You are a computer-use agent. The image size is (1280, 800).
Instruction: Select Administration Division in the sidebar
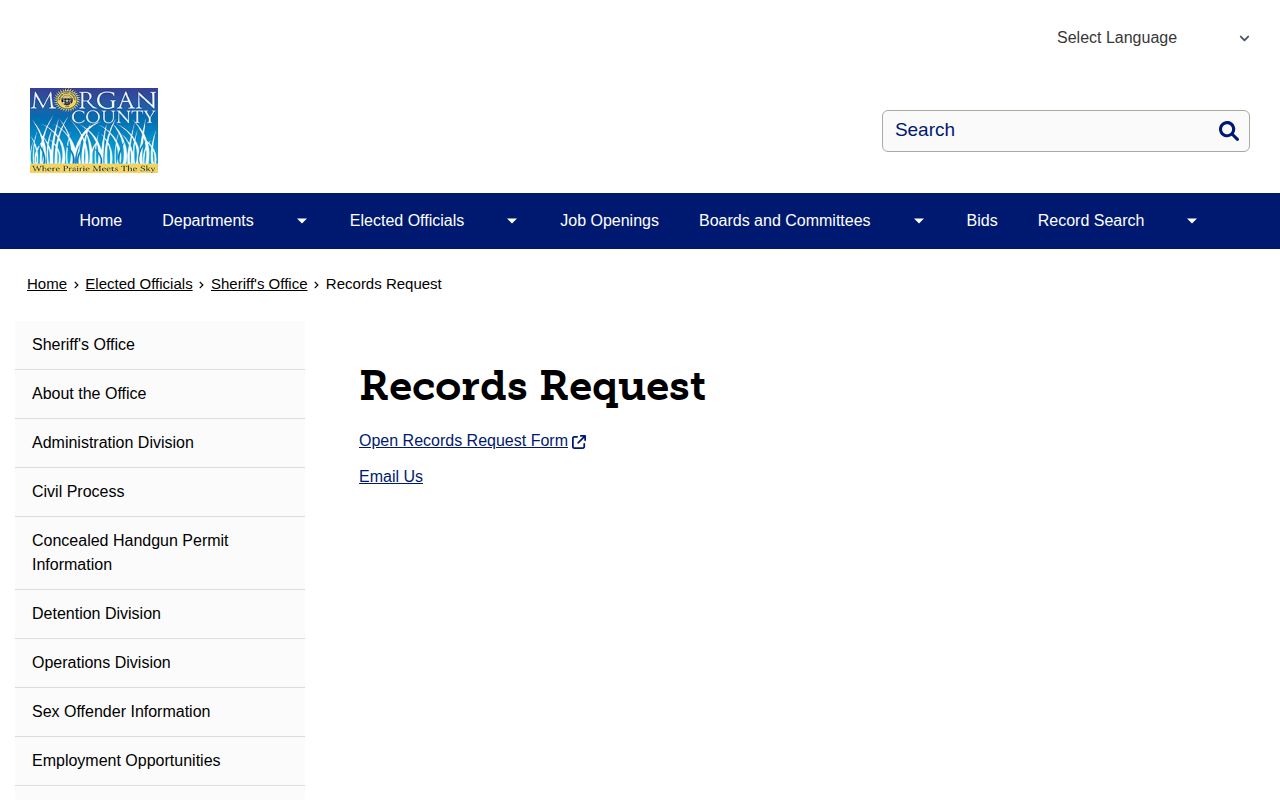(x=160, y=443)
